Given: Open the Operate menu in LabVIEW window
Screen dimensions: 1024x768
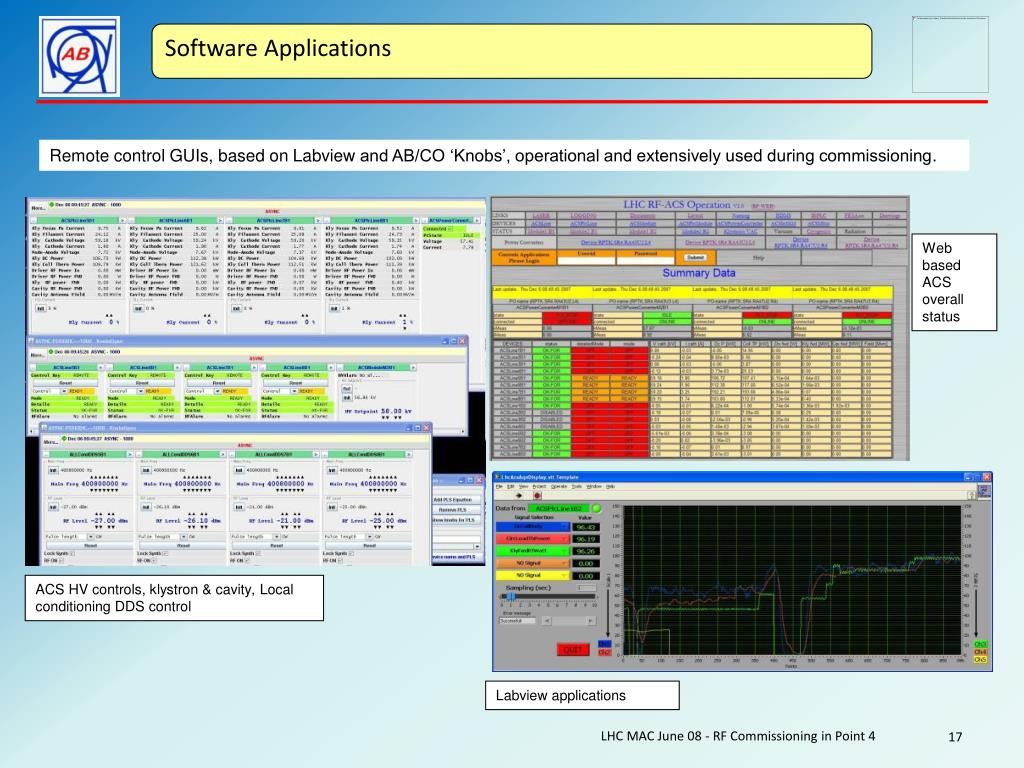Looking at the screenshot, I should [559, 485].
